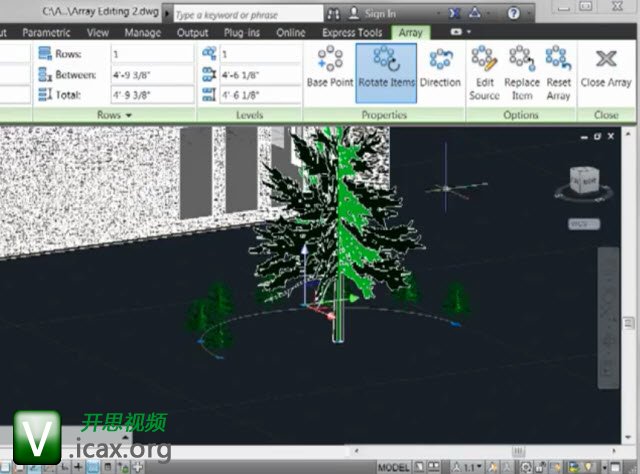Viewport: 640px width, 474px height.
Task: Choose the Replace Item tool
Action: pos(522,73)
